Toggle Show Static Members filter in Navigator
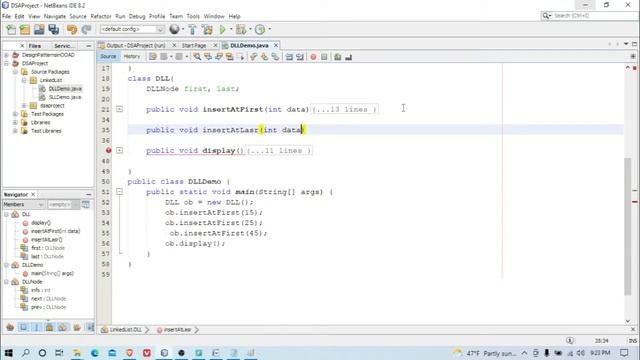 pyautogui.click(x=36, y=327)
